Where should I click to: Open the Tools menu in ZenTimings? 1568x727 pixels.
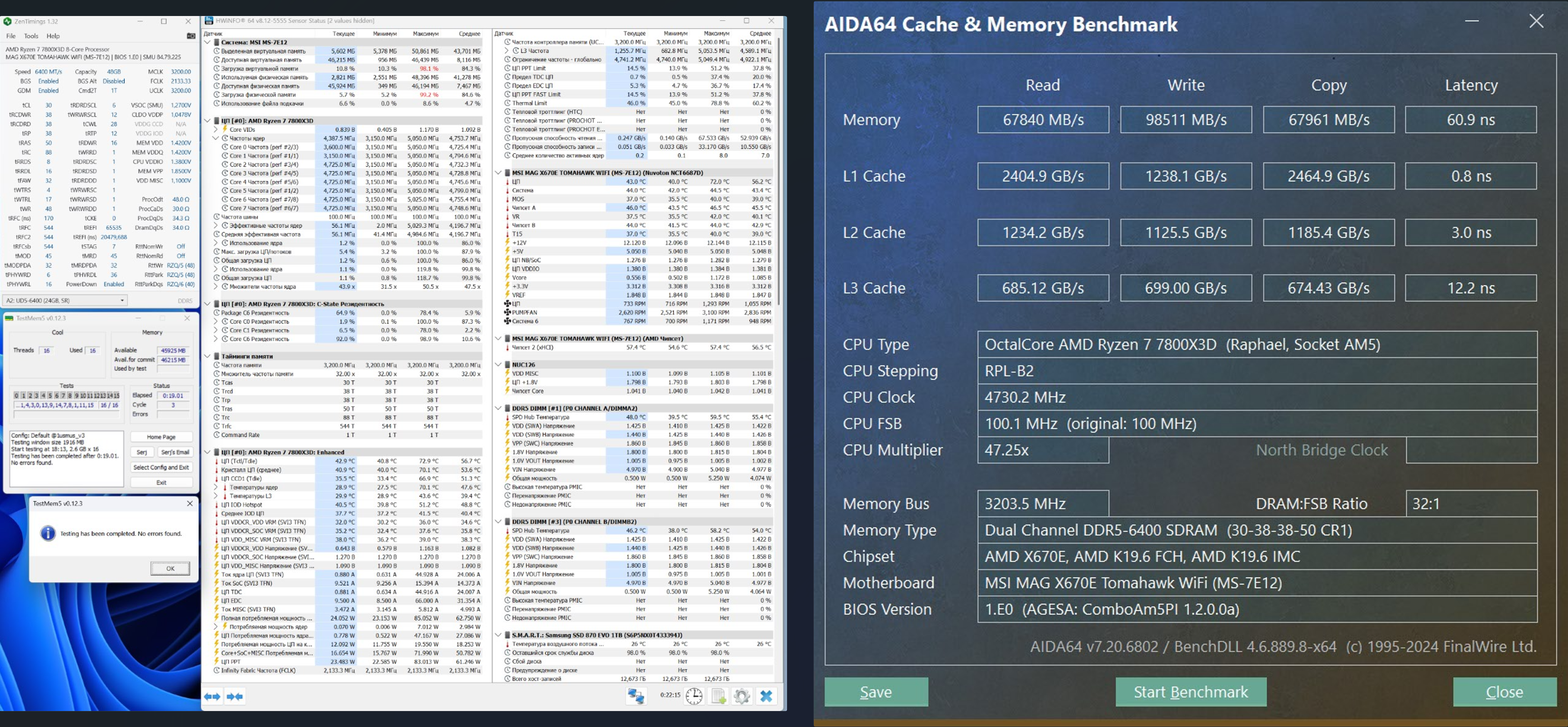[31, 36]
